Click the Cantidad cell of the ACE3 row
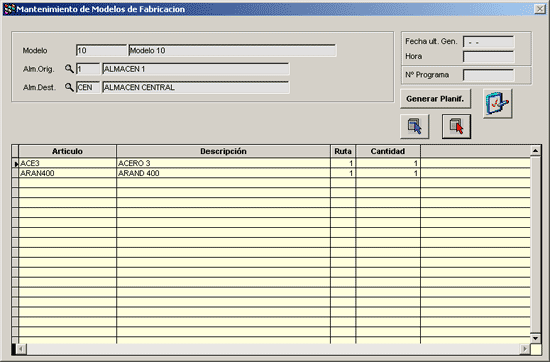Image resolution: width=550 pixels, height=362 pixels. [x=388, y=163]
